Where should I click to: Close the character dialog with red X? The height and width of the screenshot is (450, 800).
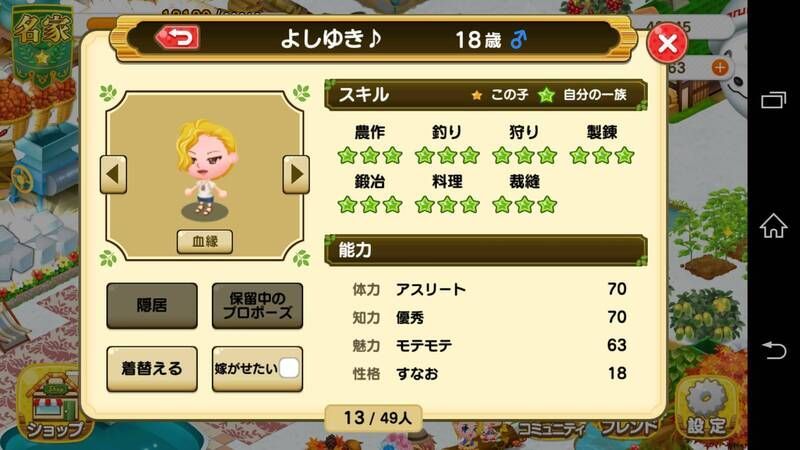tap(667, 43)
